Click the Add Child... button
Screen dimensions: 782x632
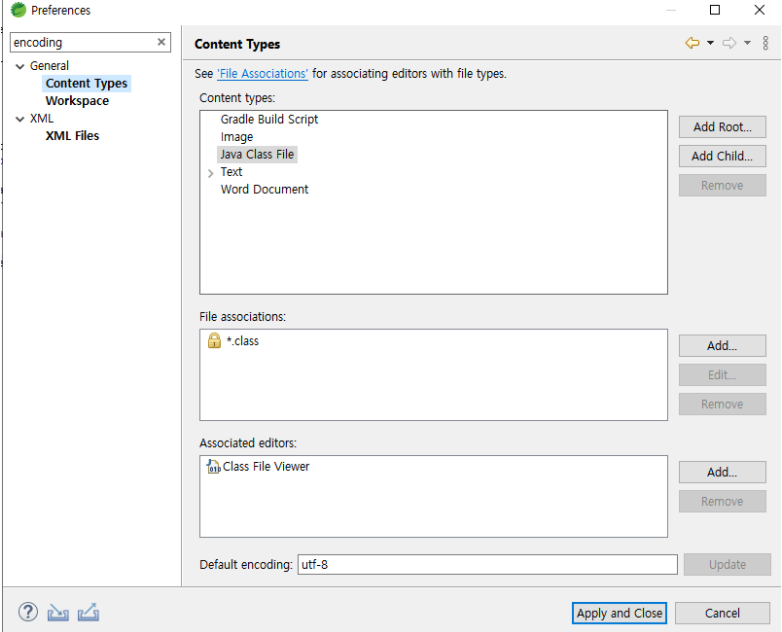point(722,156)
